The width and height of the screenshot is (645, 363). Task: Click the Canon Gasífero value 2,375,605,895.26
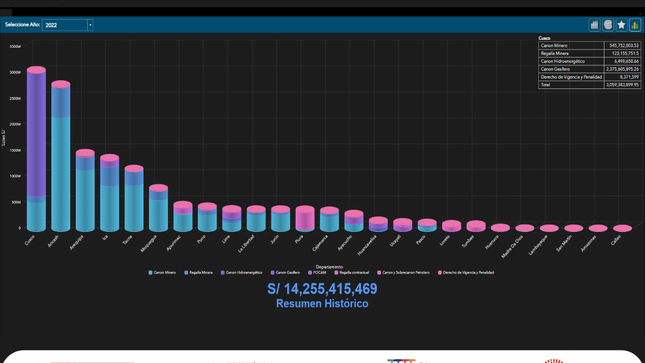pyautogui.click(x=622, y=69)
